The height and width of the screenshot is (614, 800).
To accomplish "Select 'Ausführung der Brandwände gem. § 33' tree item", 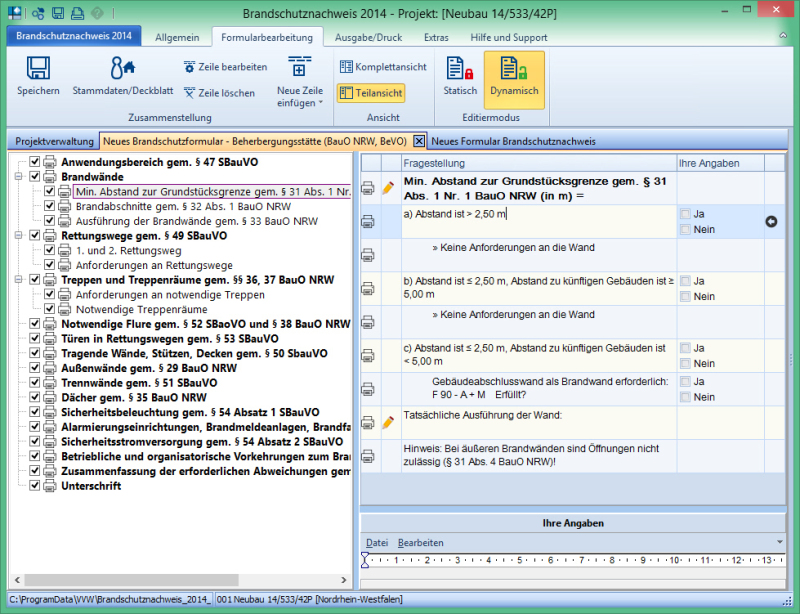I will pos(197,221).
